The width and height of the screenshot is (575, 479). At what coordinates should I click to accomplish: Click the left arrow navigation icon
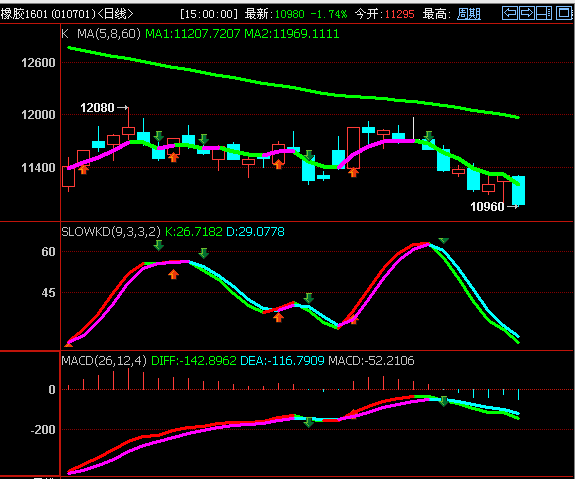point(510,13)
